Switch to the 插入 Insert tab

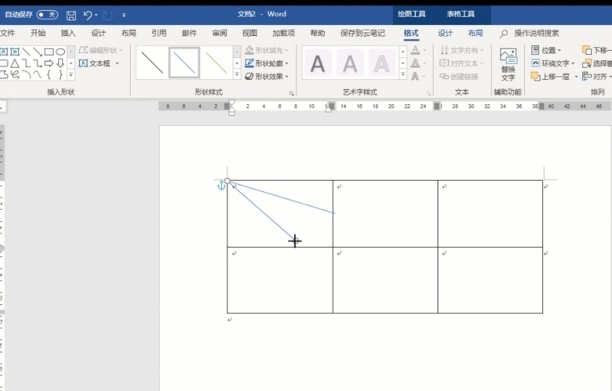point(68,33)
